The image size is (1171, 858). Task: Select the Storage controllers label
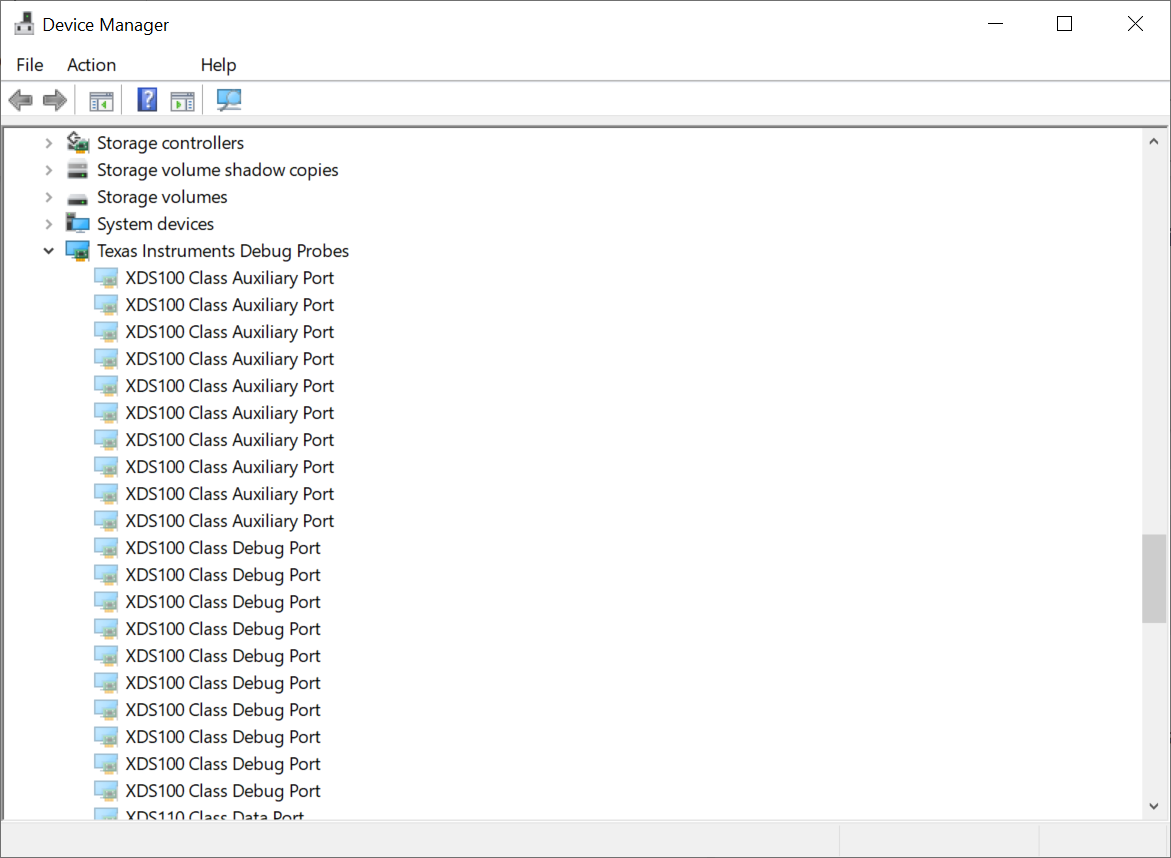[170, 143]
